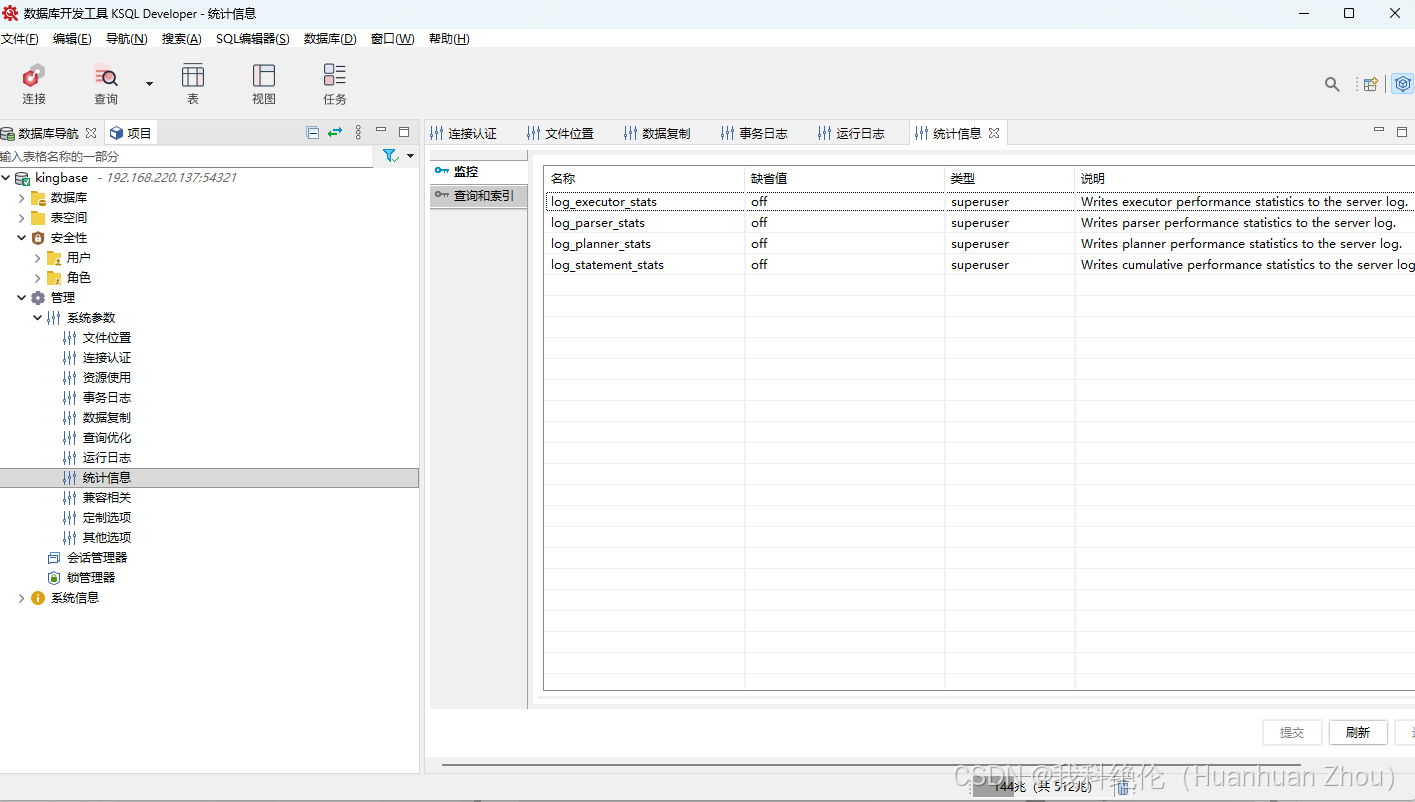Screen dimensions: 1415x802
Task: Select 查询优化 in the tree
Action: click(x=107, y=438)
